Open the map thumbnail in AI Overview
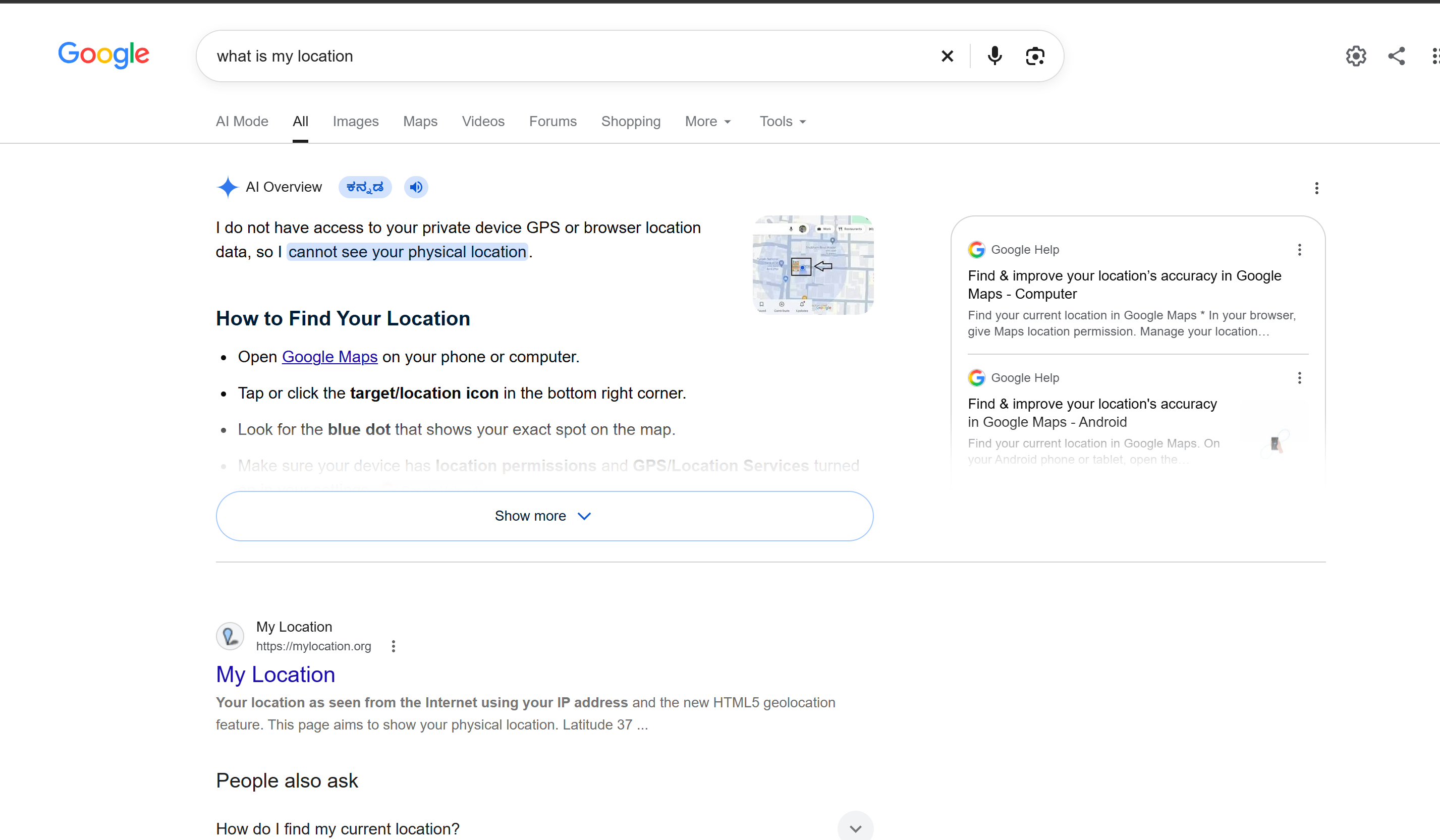Image resolution: width=1440 pixels, height=840 pixels. click(812, 264)
